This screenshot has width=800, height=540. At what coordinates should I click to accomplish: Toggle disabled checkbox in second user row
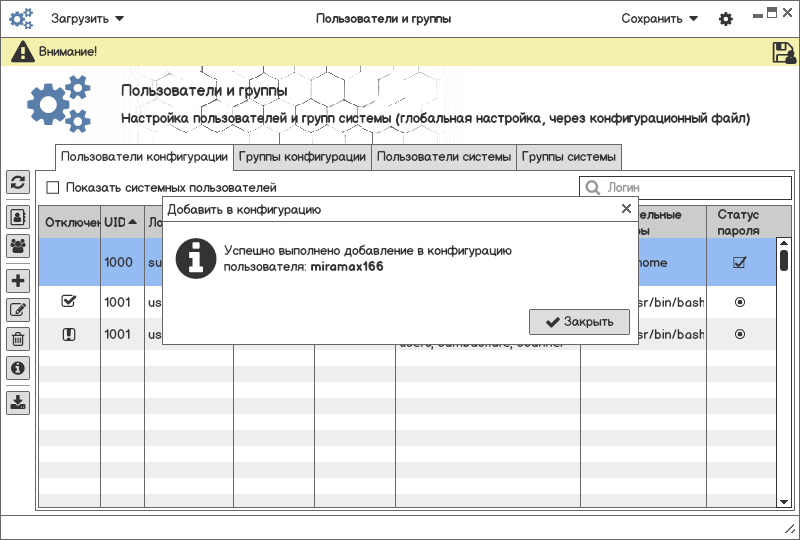(69, 301)
